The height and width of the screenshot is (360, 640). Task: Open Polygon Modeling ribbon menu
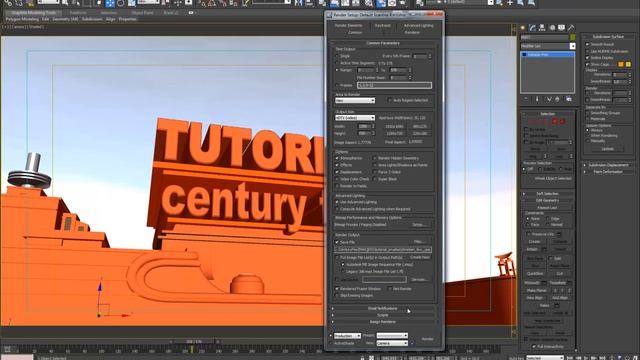click(x=22, y=19)
